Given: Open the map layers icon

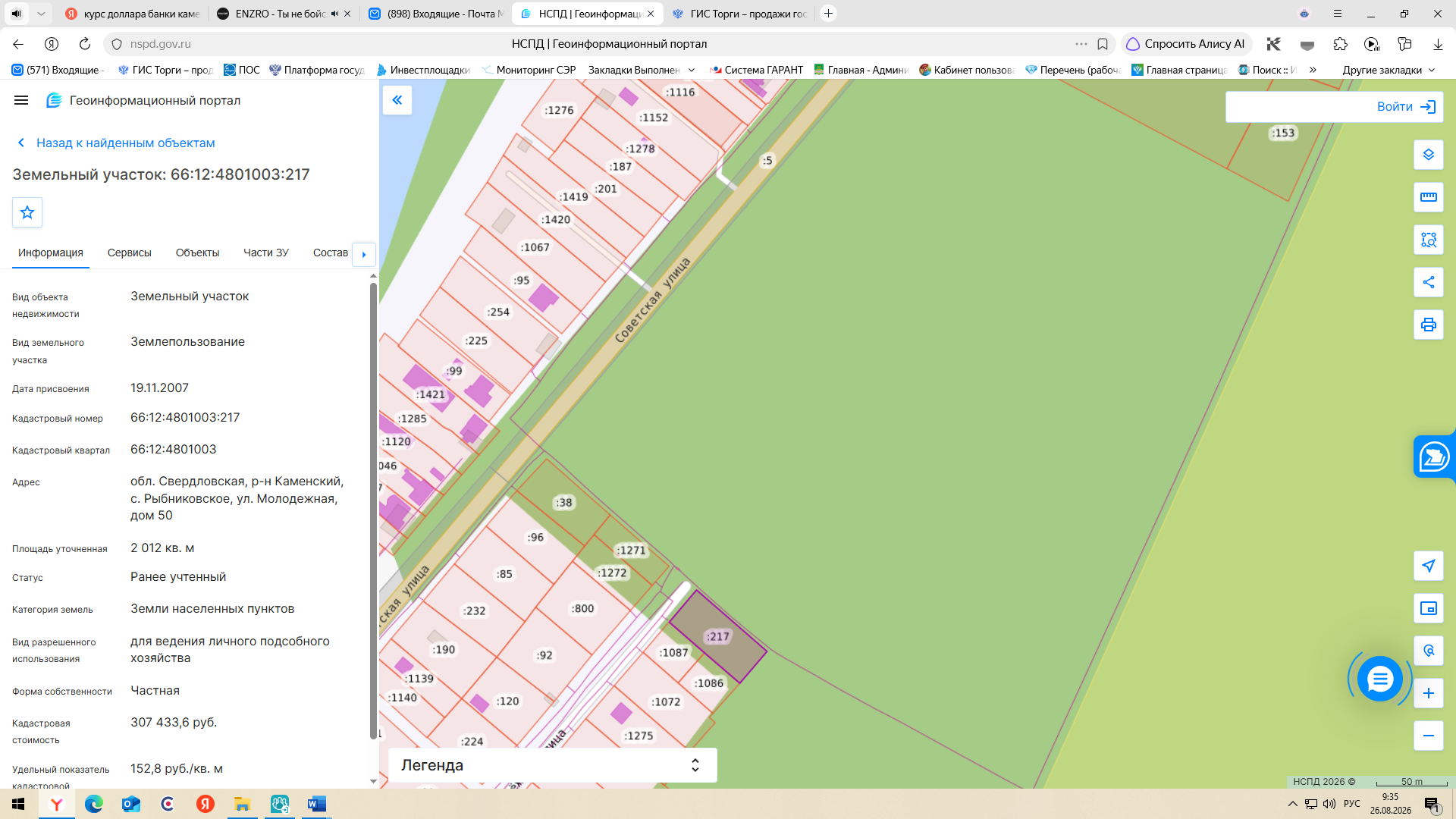Looking at the screenshot, I should pyautogui.click(x=1429, y=155).
